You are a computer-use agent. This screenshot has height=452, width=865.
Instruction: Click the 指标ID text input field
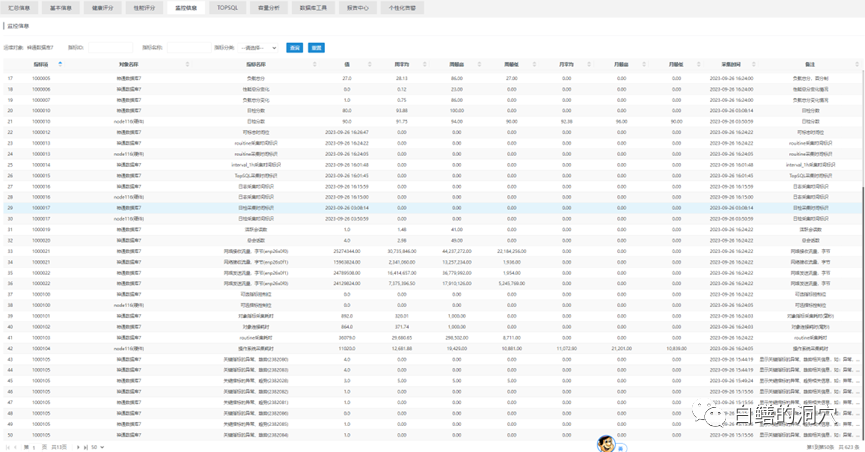[x=110, y=47]
